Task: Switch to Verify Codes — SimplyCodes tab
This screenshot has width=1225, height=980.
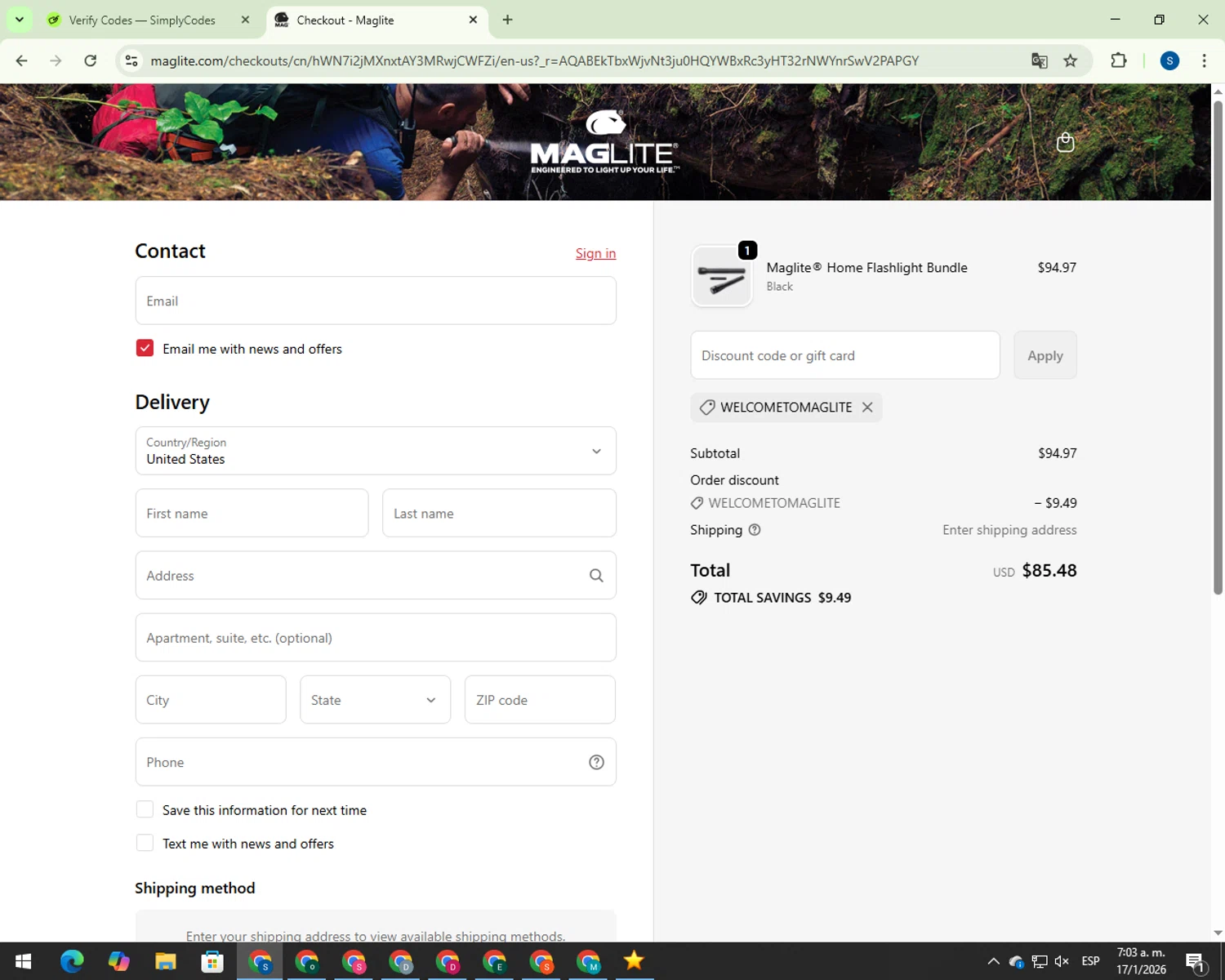Action: click(x=150, y=20)
